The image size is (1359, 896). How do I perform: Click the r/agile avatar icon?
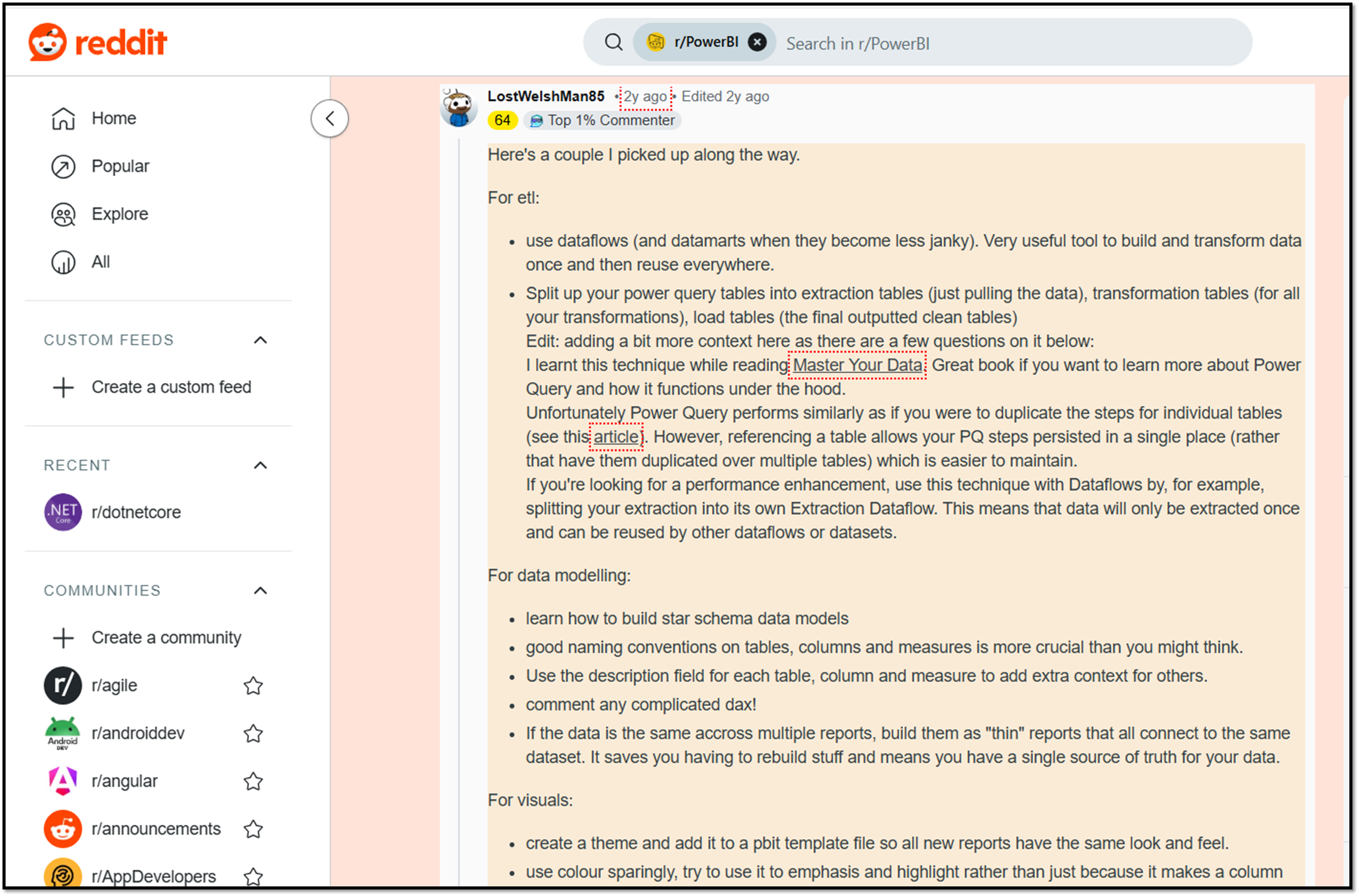click(63, 686)
